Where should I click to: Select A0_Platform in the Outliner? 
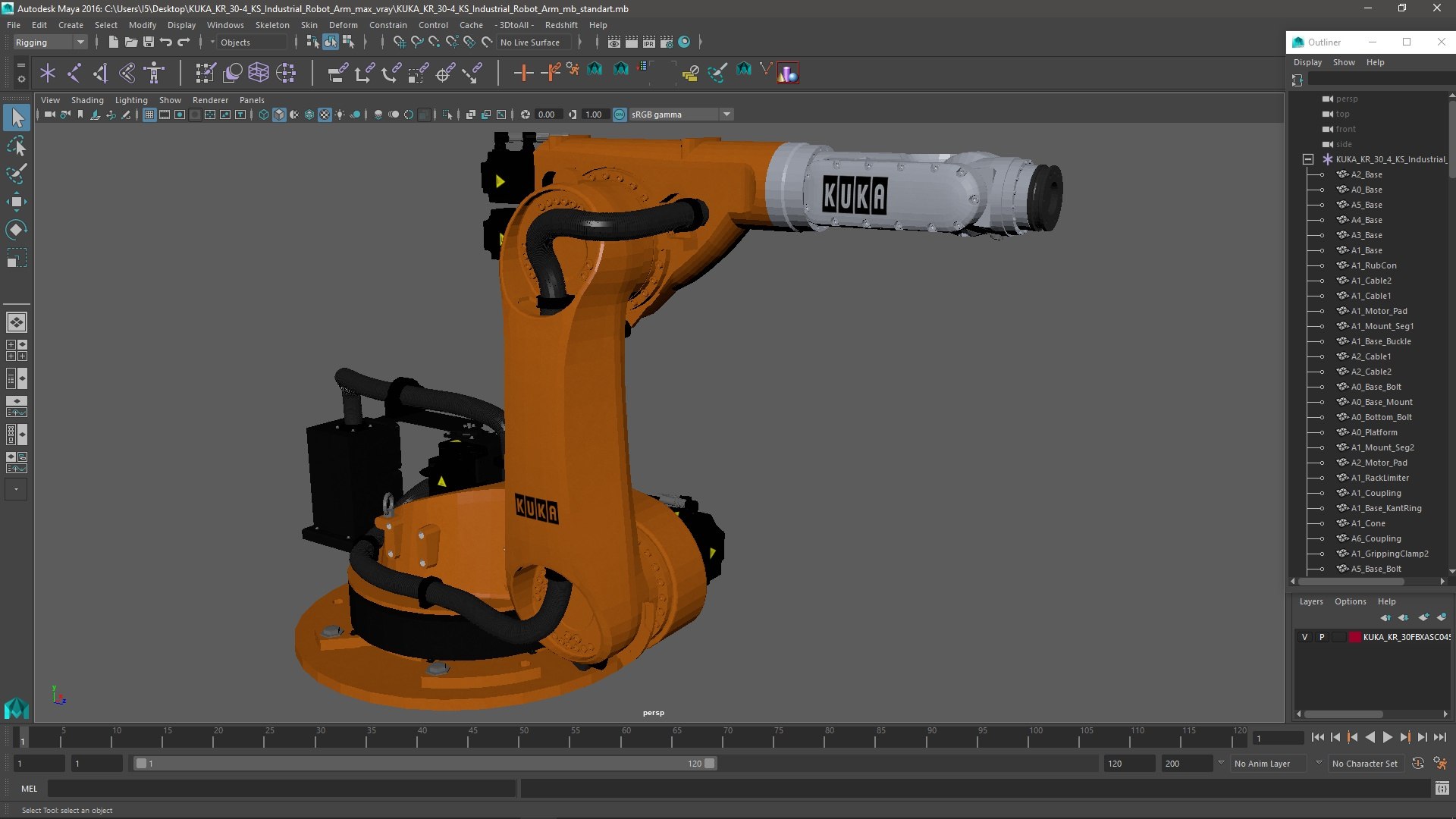(x=1373, y=432)
